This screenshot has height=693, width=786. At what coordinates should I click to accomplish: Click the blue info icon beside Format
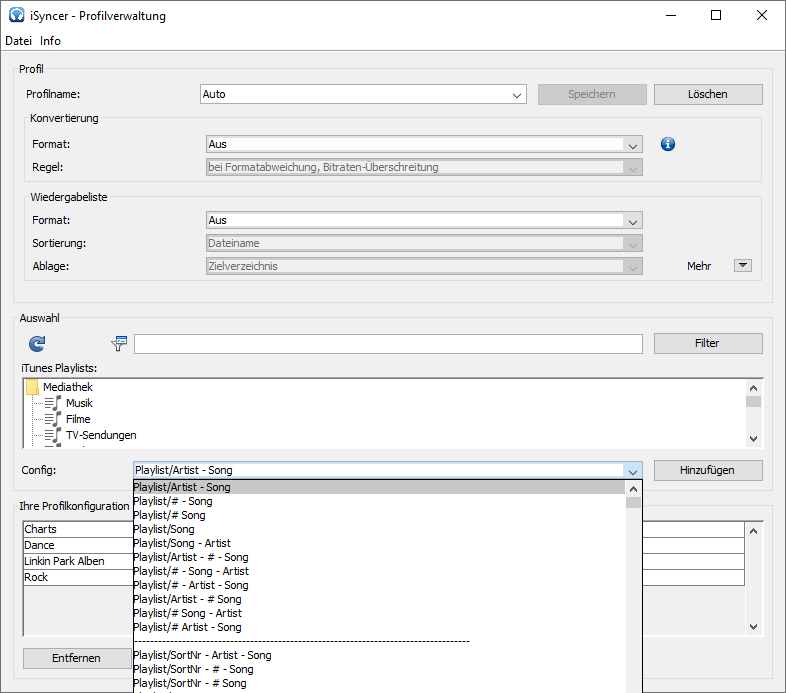point(668,144)
